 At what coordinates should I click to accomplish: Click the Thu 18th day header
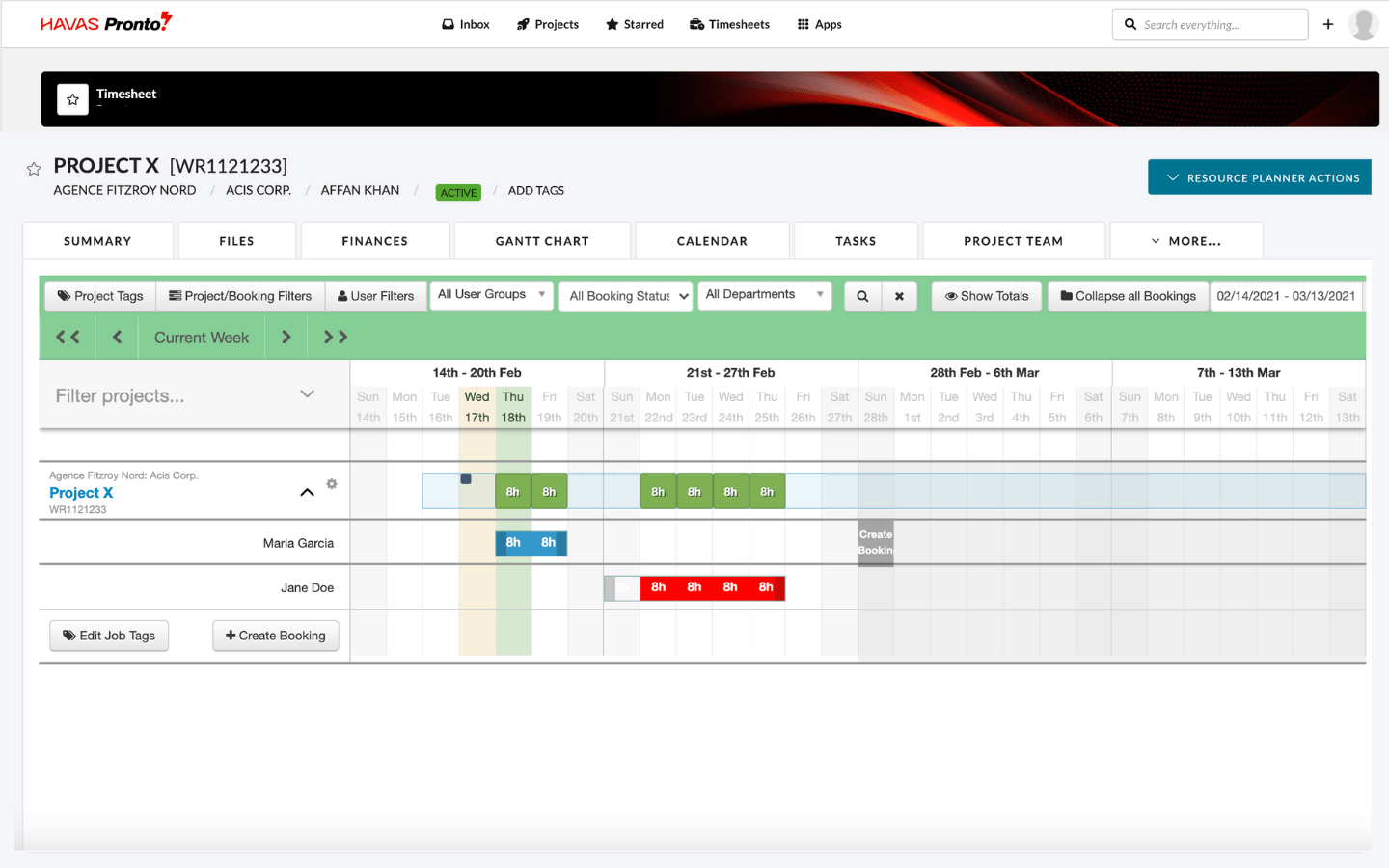(513, 407)
